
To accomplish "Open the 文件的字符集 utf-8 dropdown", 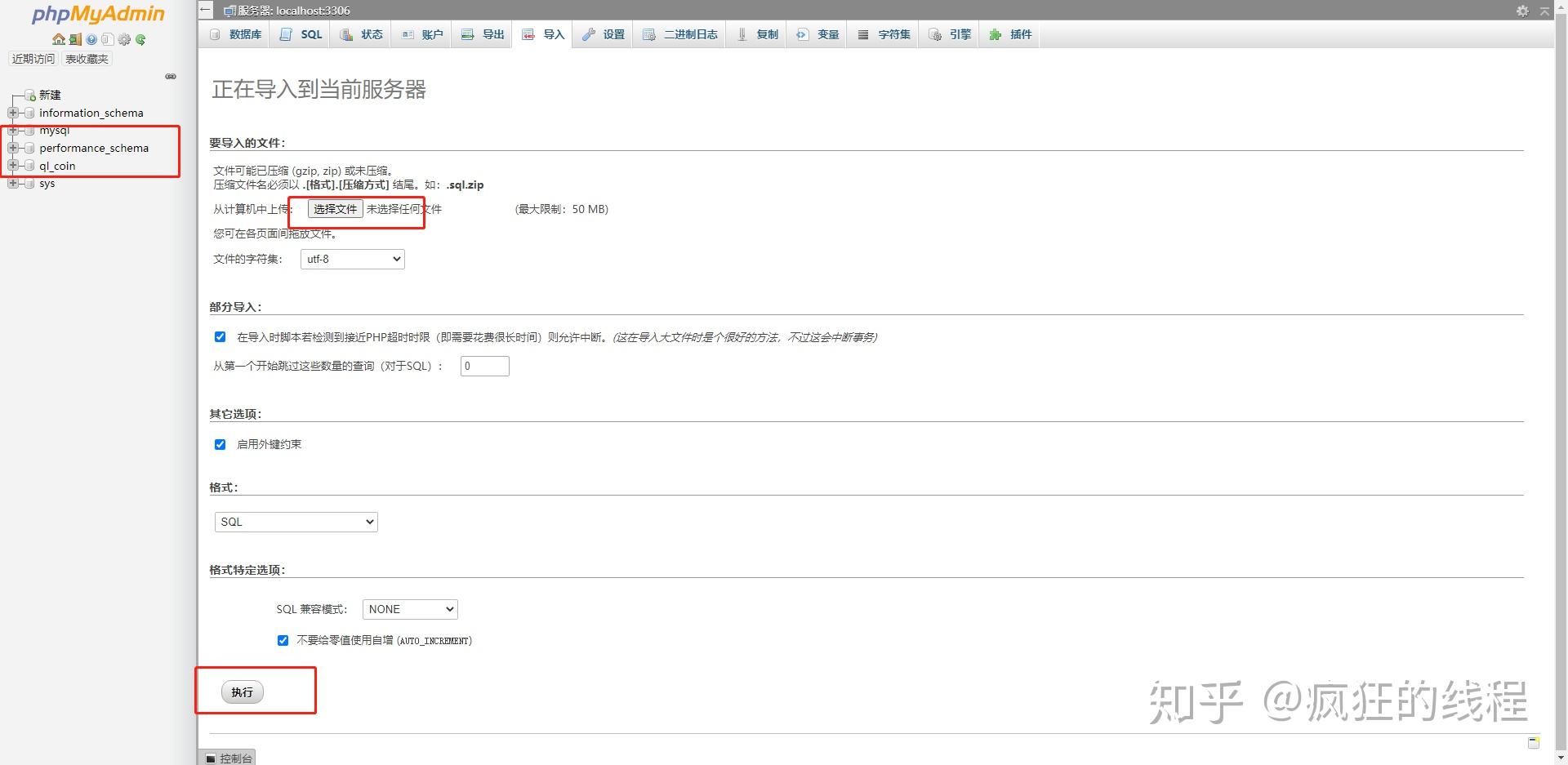I will (353, 260).
